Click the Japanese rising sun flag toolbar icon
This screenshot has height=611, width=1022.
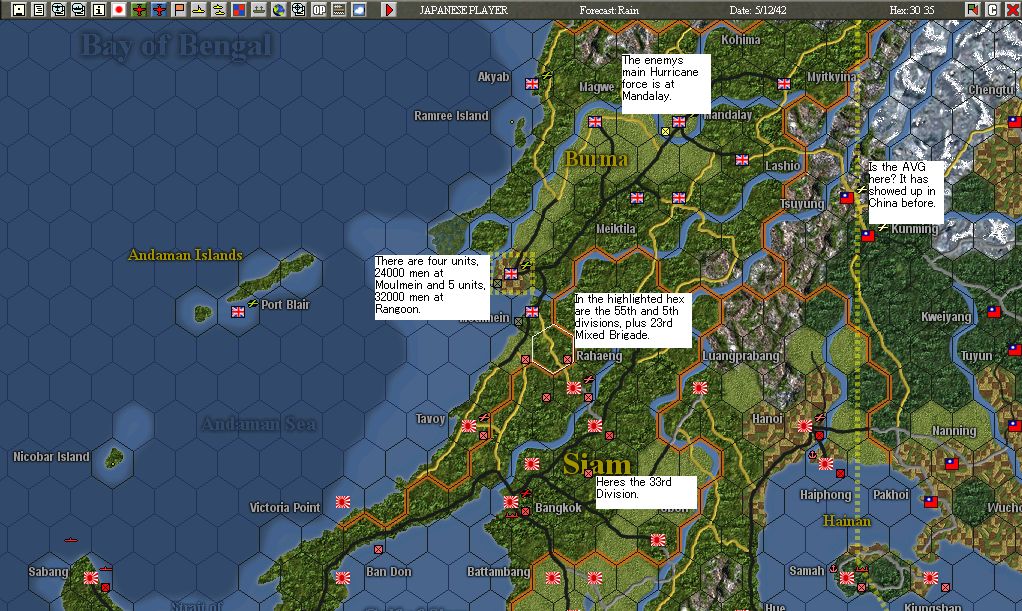coord(119,10)
